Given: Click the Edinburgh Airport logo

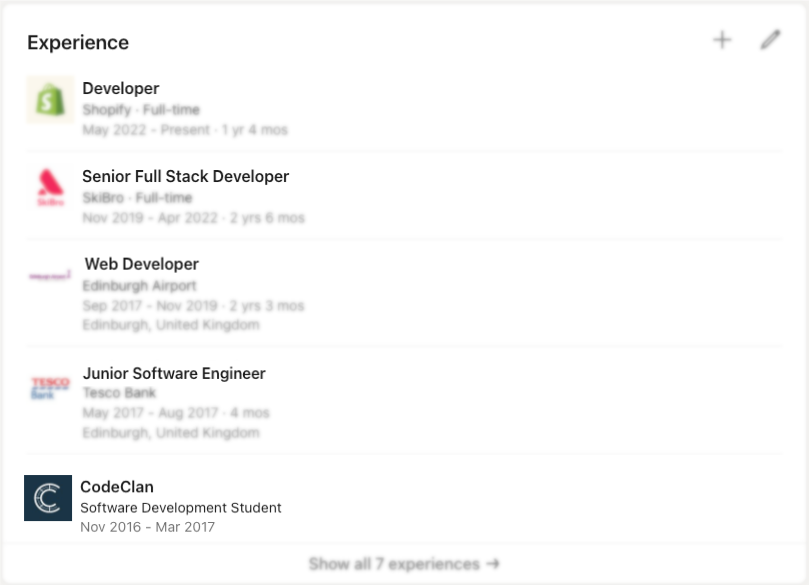Looking at the screenshot, I should coord(50,275).
